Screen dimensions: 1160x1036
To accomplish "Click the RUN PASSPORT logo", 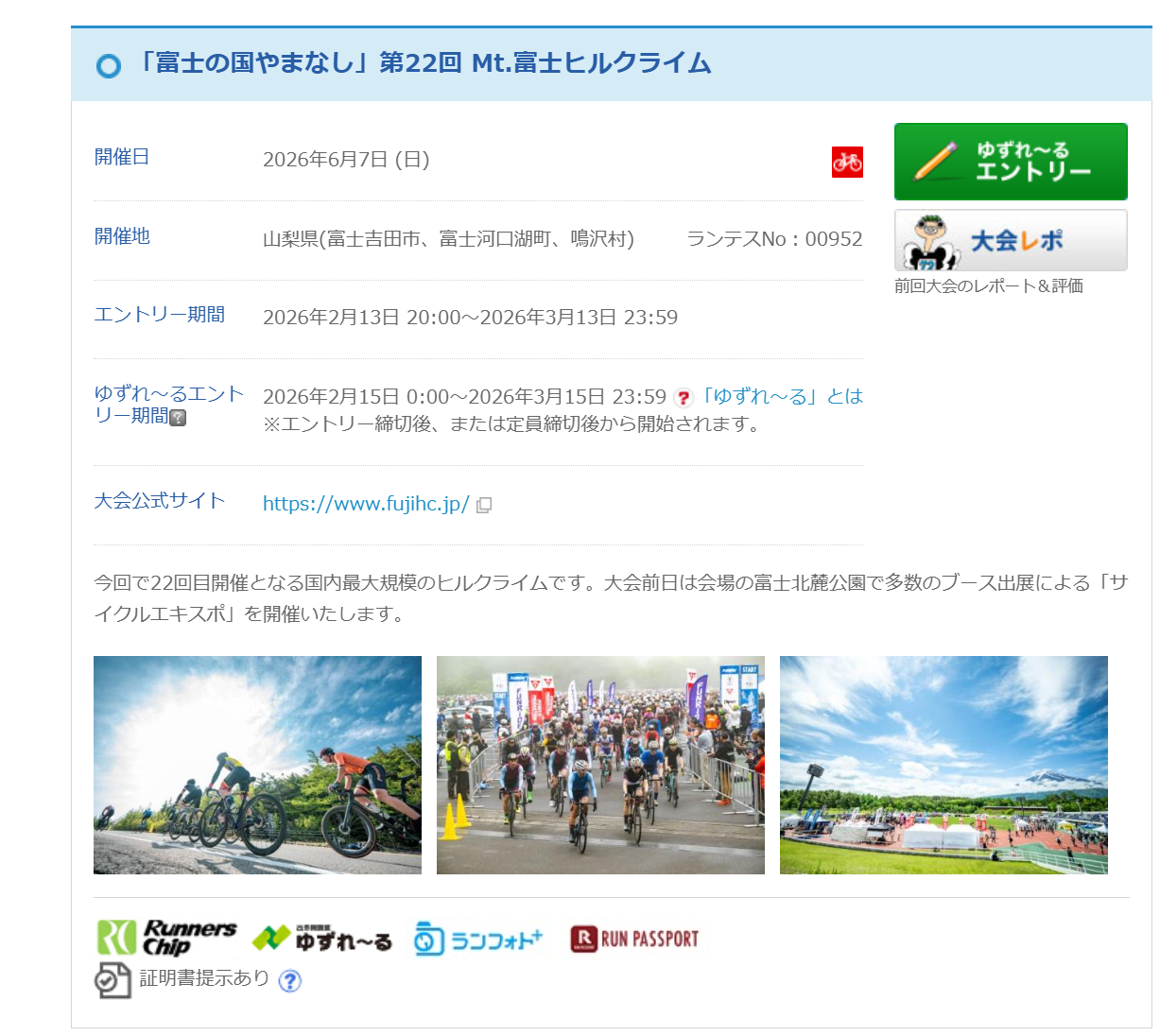I will 634,939.
